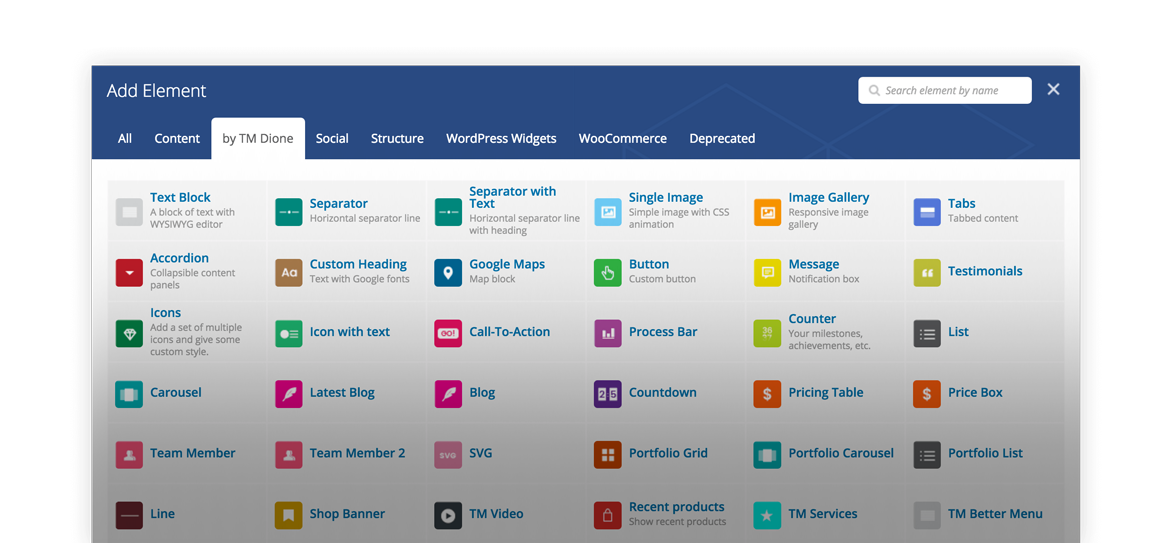The width and height of the screenshot is (1170, 543).
Task: Close the Add Element dialog
Action: (1053, 90)
